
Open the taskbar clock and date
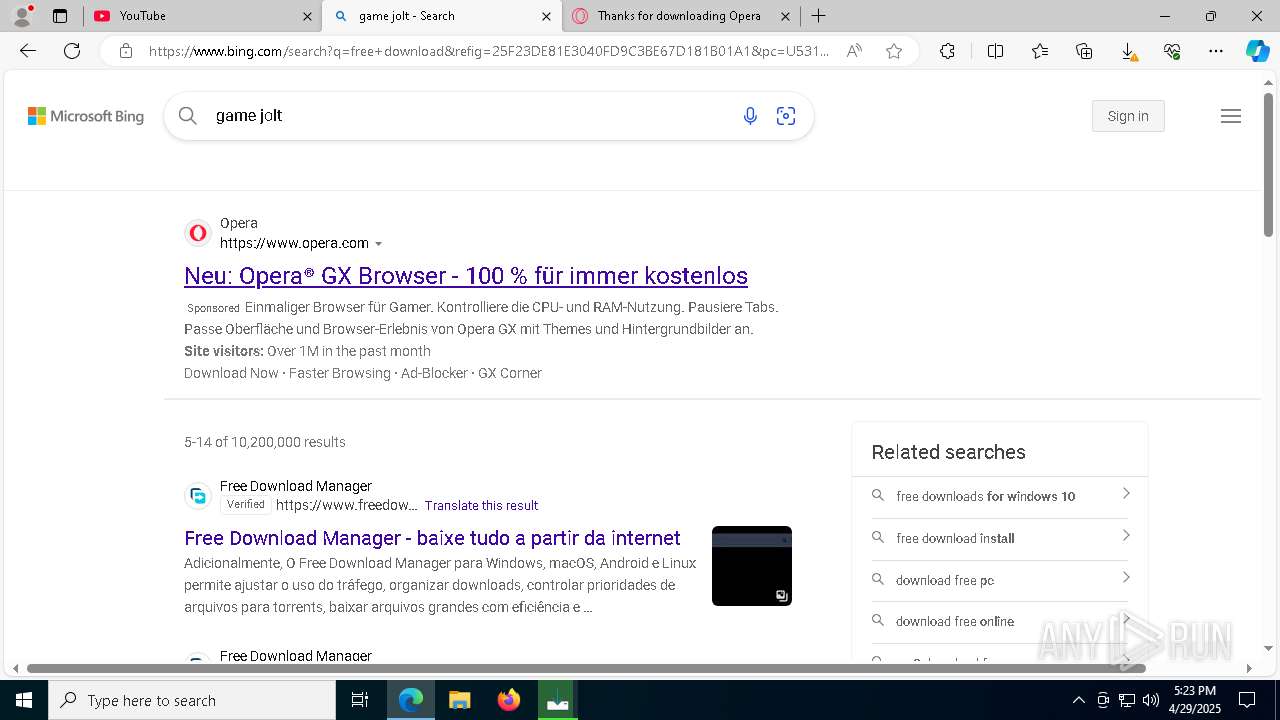coord(1195,700)
